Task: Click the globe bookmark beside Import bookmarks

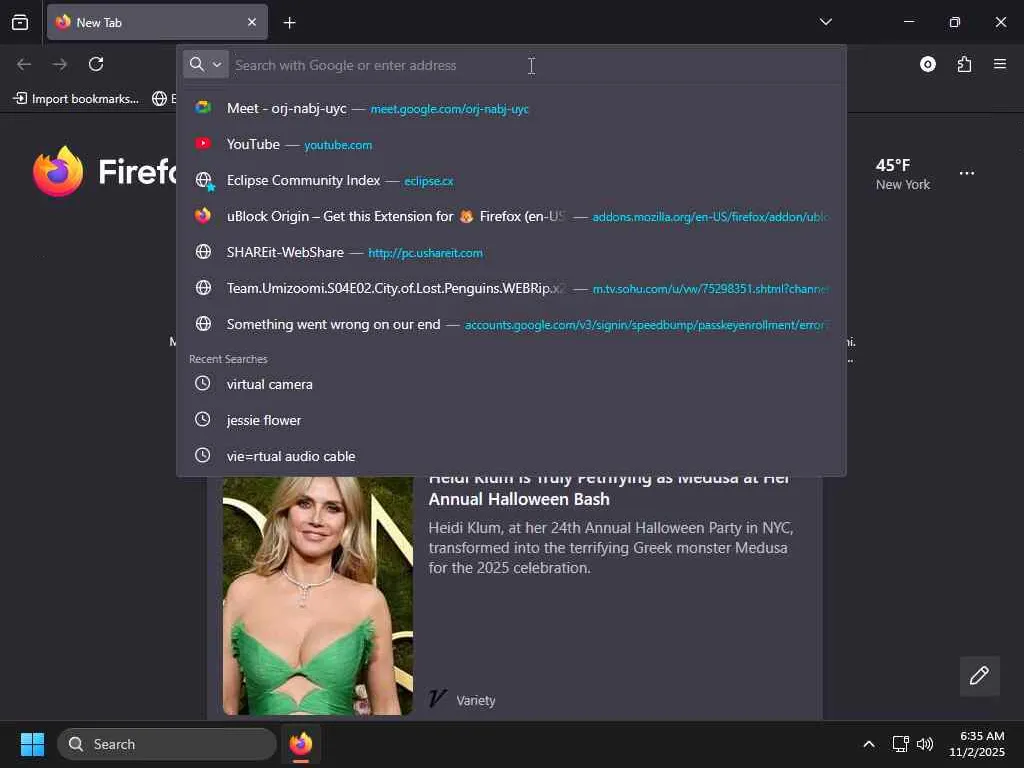Action: tap(160, 99)
